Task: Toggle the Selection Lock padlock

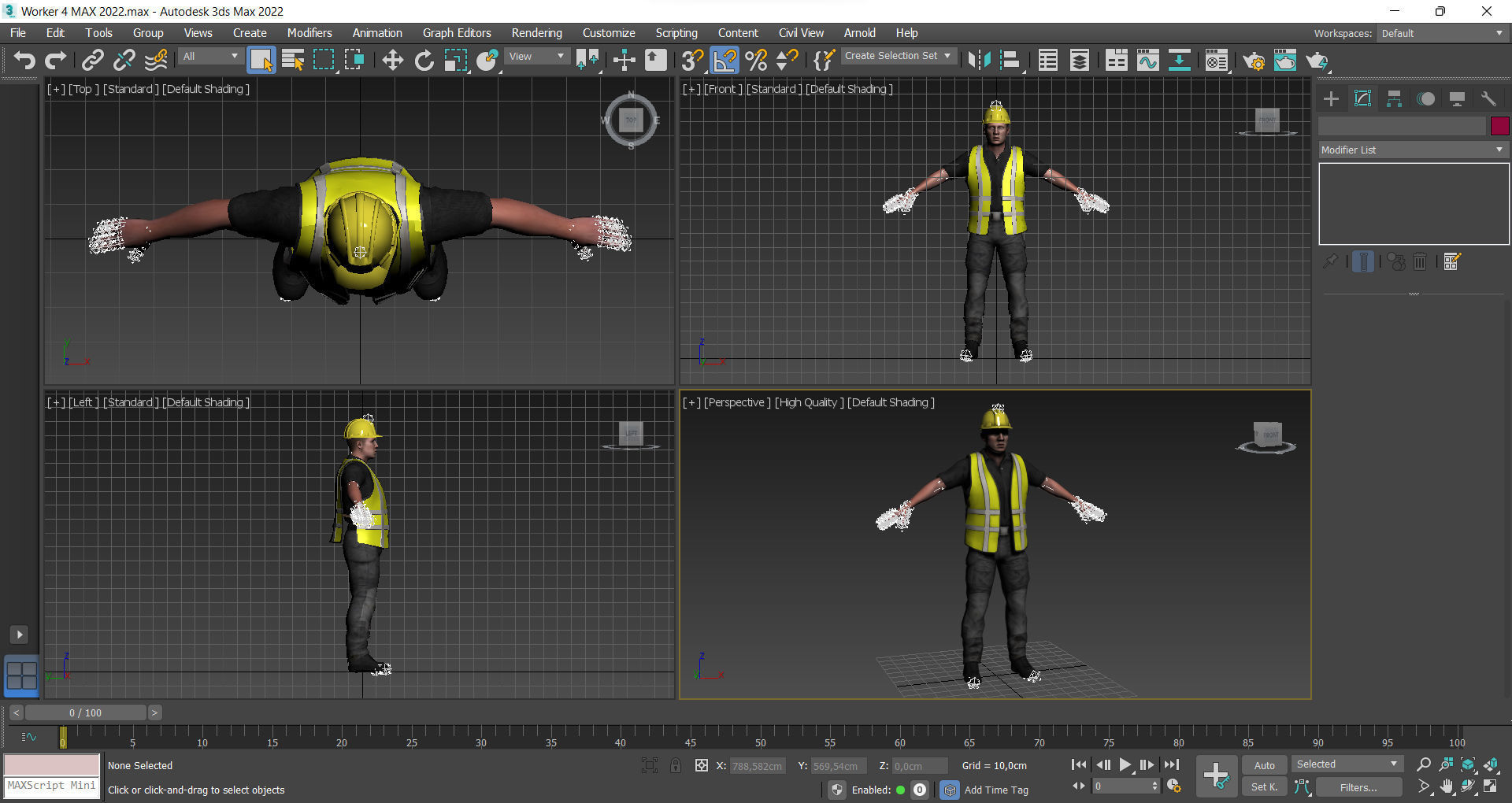Action: [x=675, y=765]
